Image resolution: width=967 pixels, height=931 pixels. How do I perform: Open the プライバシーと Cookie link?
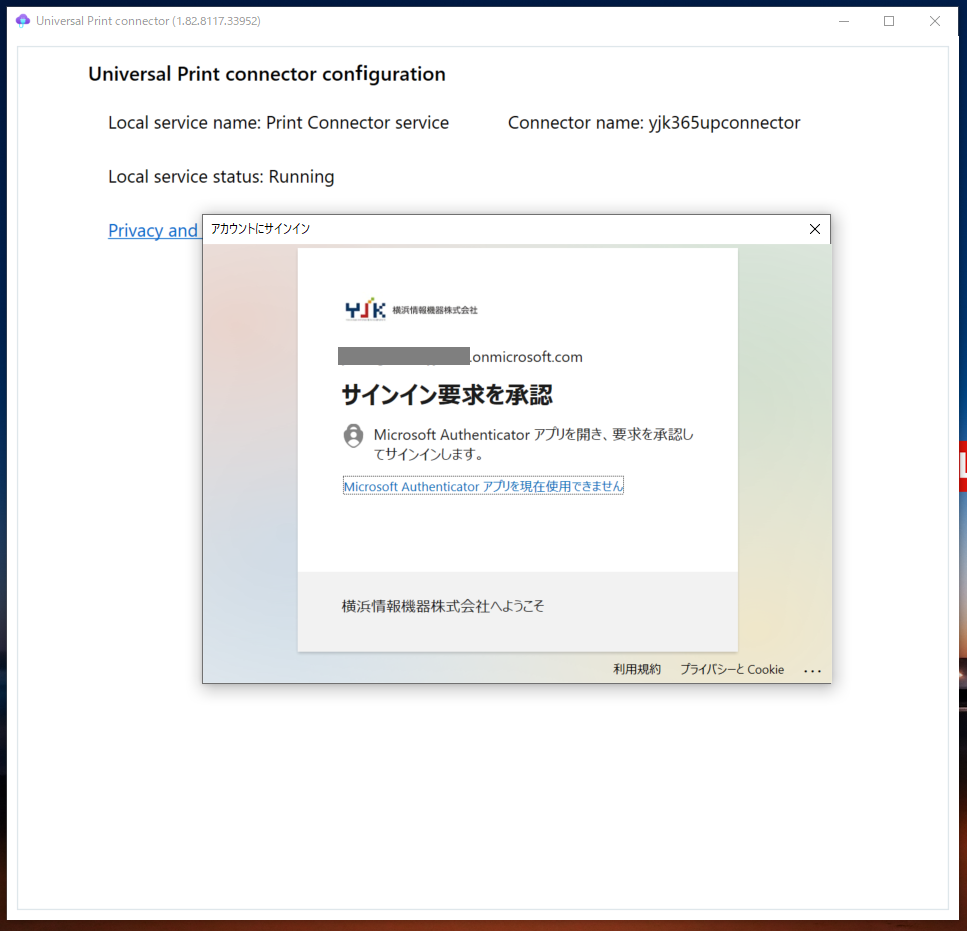click(732, 670)
